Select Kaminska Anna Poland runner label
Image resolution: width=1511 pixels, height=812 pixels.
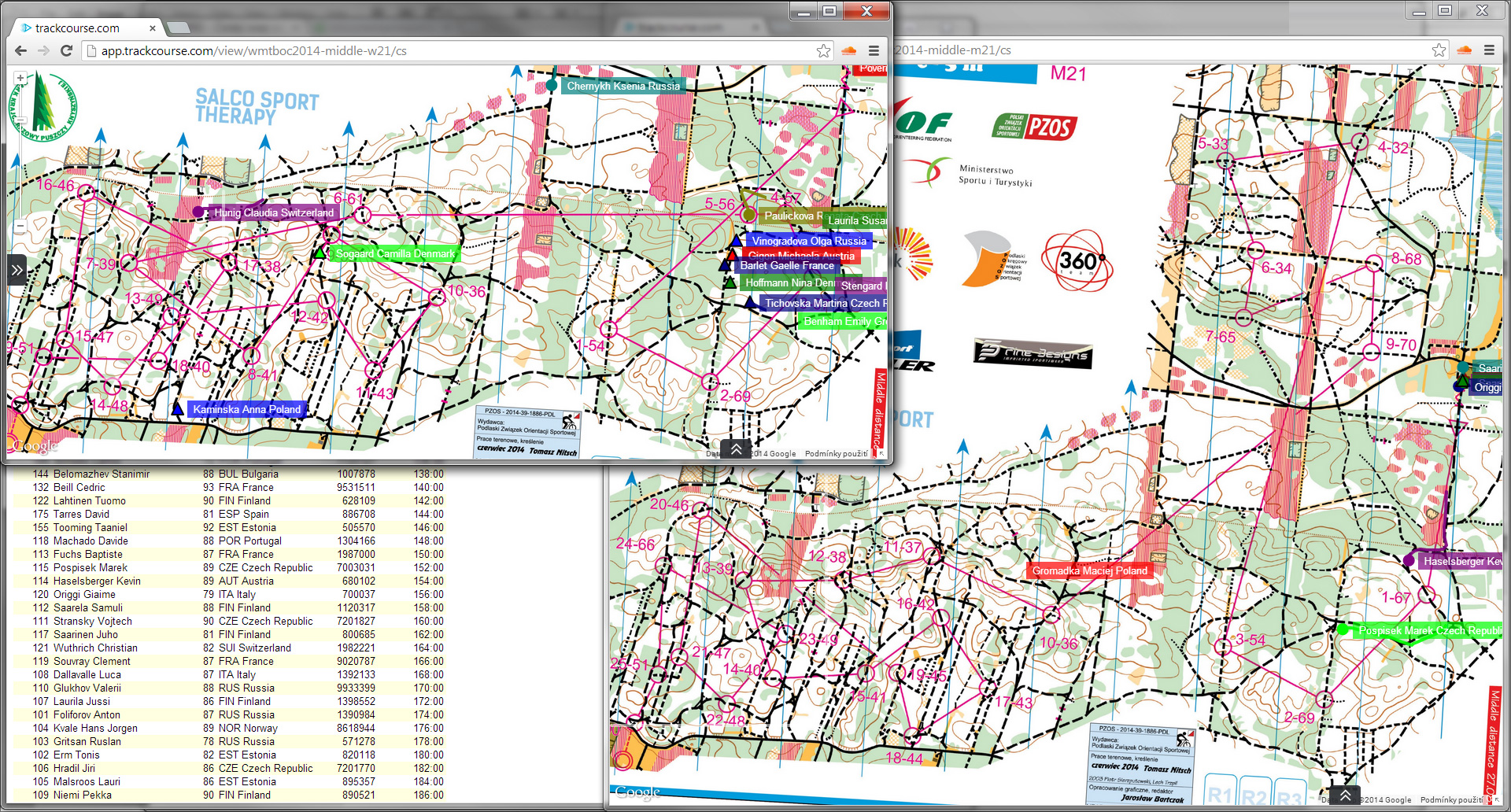(x=246, y=409)
